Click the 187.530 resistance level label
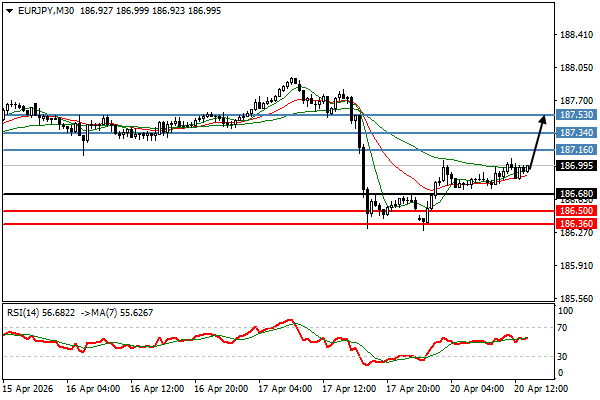 click(574, 115)
